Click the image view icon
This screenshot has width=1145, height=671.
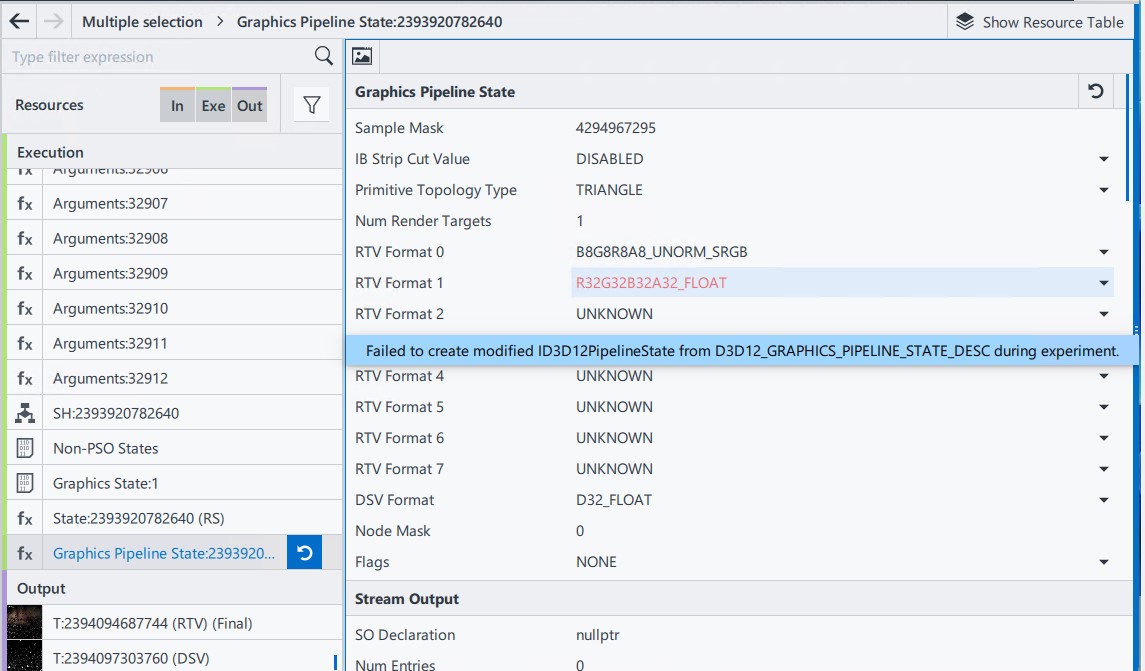(362, 57)
